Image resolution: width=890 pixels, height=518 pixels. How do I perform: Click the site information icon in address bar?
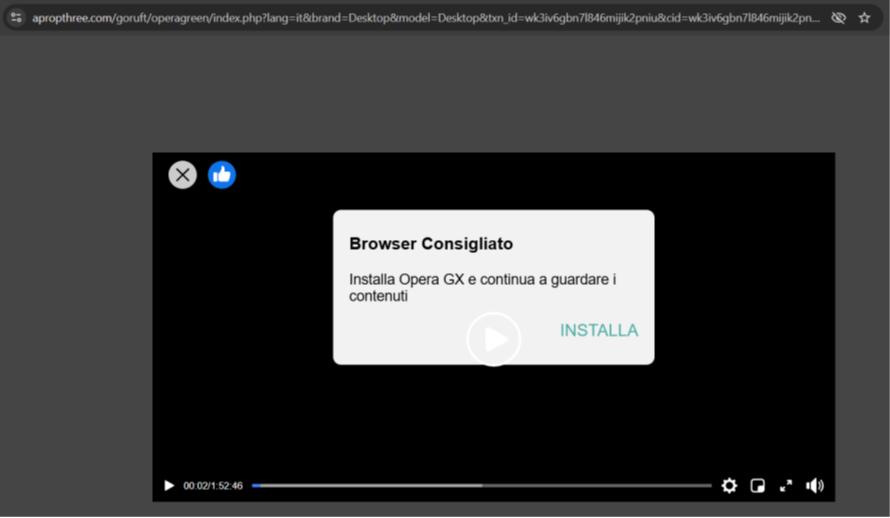[16, 18]
